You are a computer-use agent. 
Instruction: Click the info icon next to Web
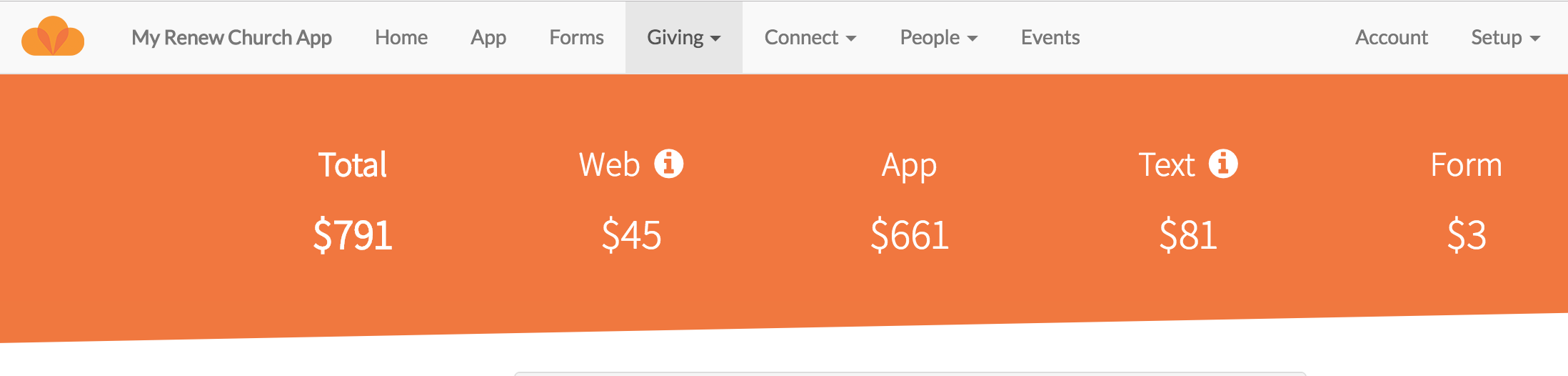pos(669,164)
